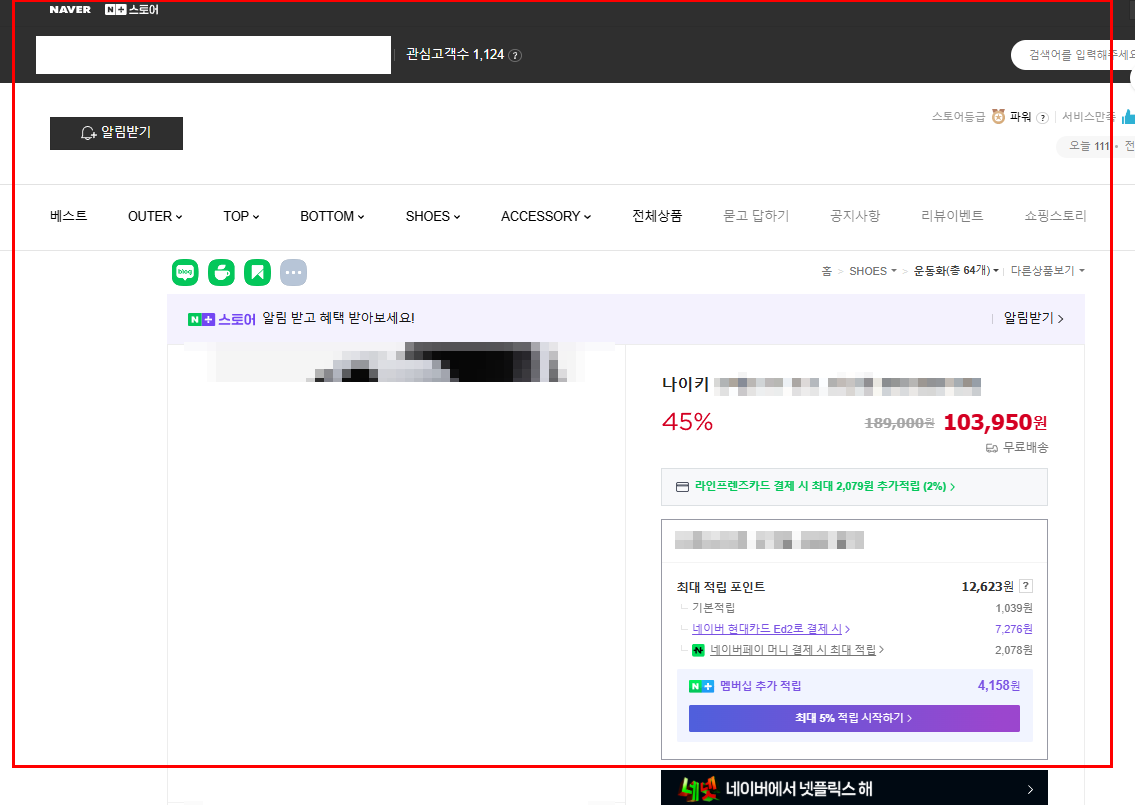Click the 45% discount rate
Image resolution: width=1135 pixels, height=805 pixels.
688,422
